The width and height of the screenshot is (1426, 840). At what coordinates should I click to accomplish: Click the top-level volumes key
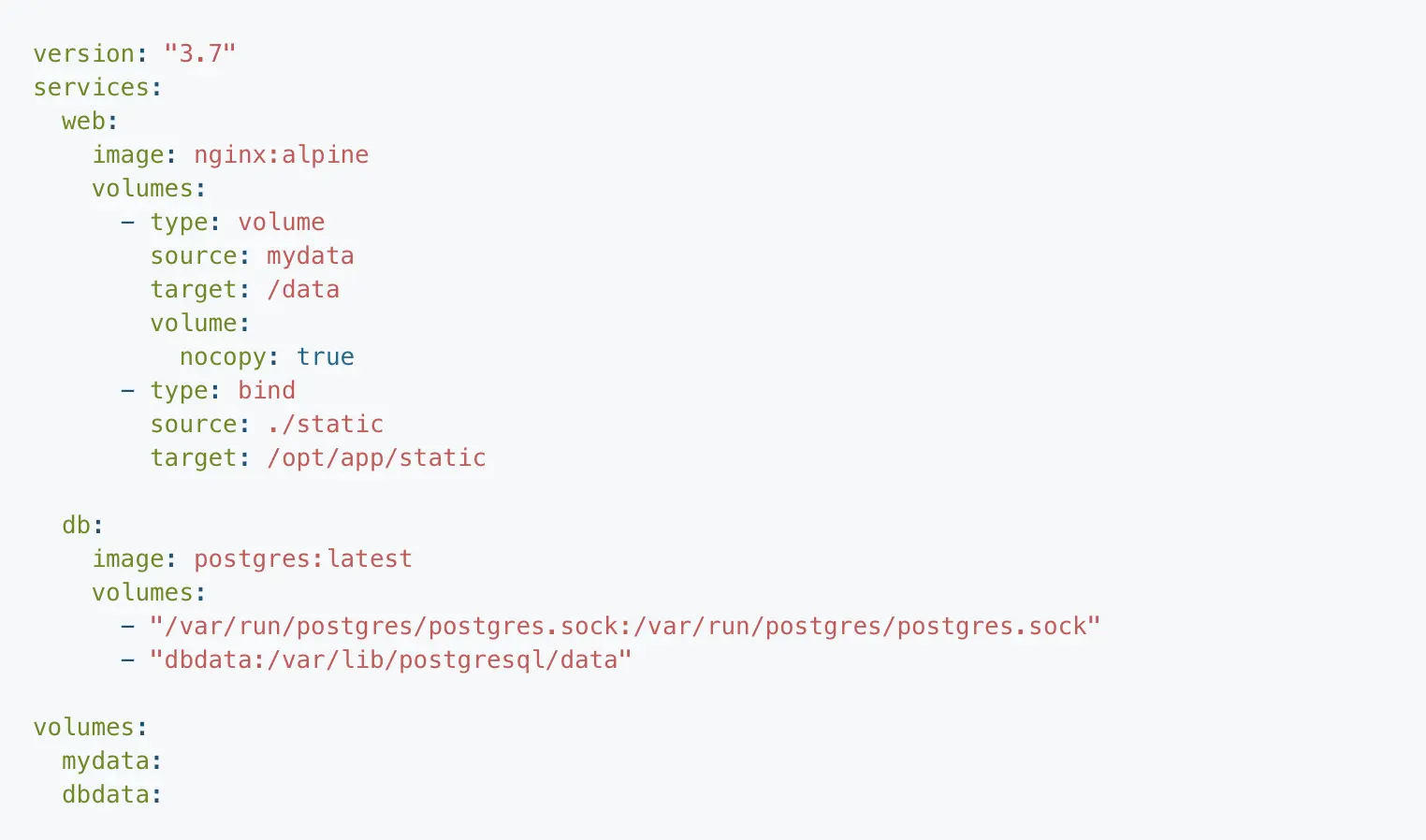[84, 727]
